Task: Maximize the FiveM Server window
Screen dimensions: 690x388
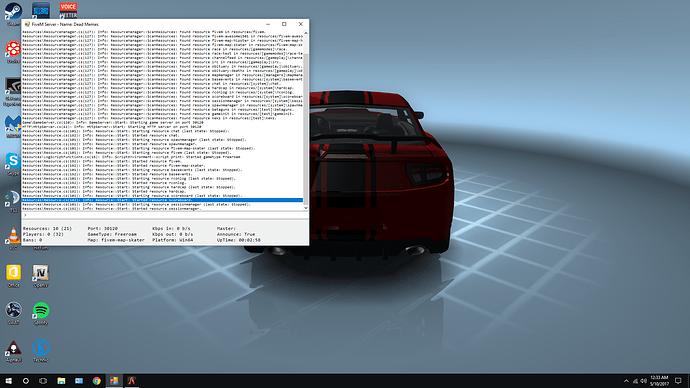Action: tap(284, 24)
